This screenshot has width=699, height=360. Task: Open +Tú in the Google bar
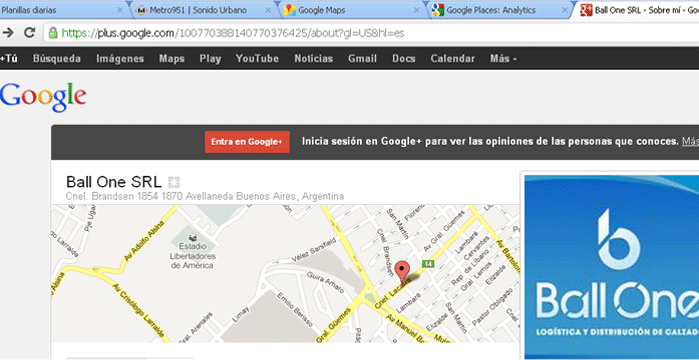(8, 59)
